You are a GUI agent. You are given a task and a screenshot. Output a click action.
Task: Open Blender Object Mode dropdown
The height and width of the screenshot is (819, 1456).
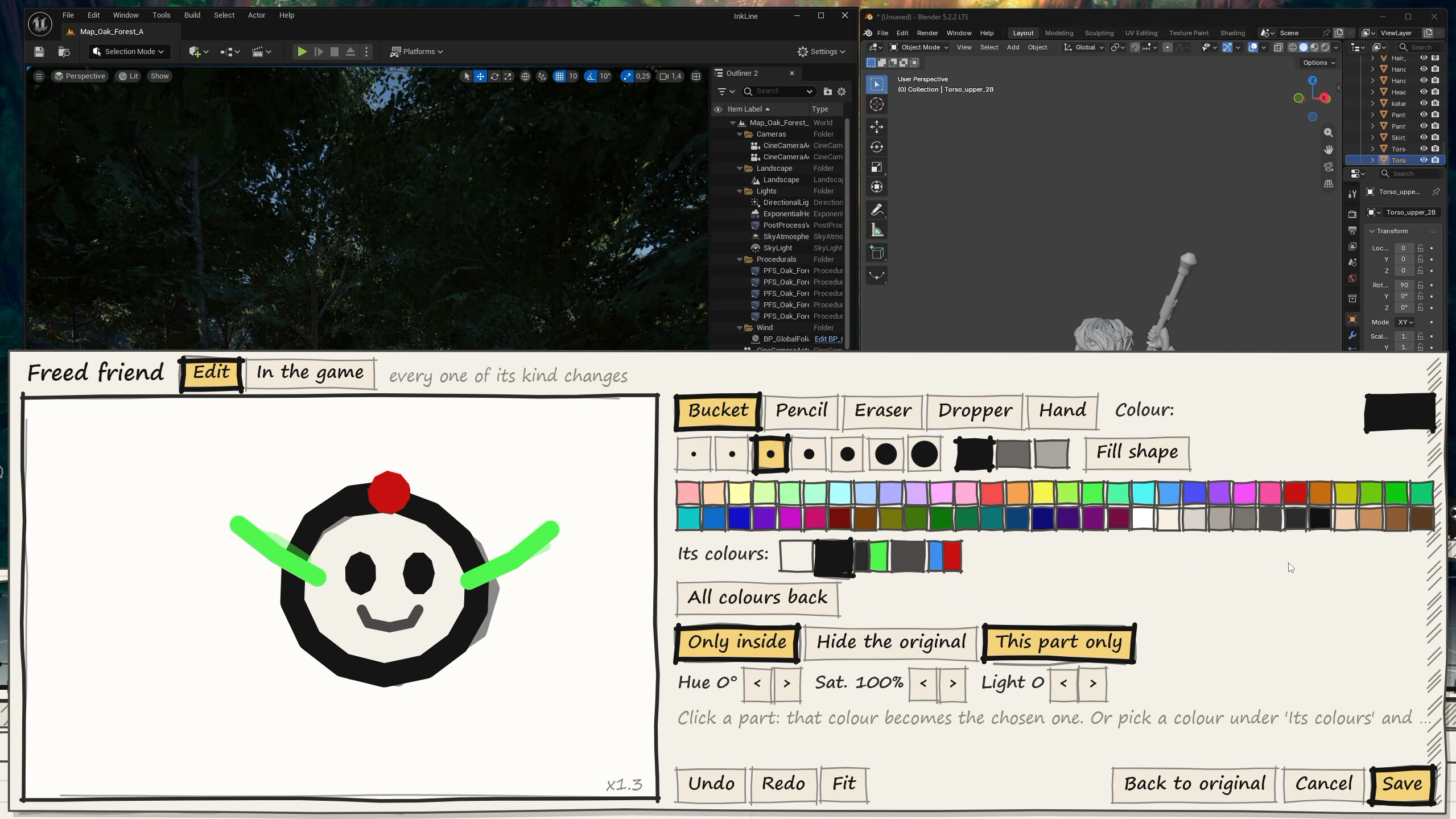919,48
